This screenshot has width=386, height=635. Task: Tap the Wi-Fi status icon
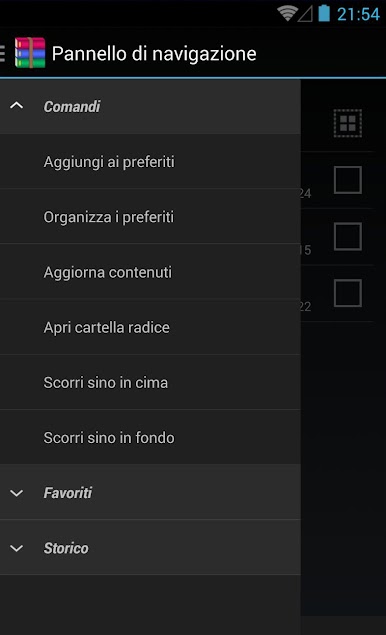pos(287,14)
